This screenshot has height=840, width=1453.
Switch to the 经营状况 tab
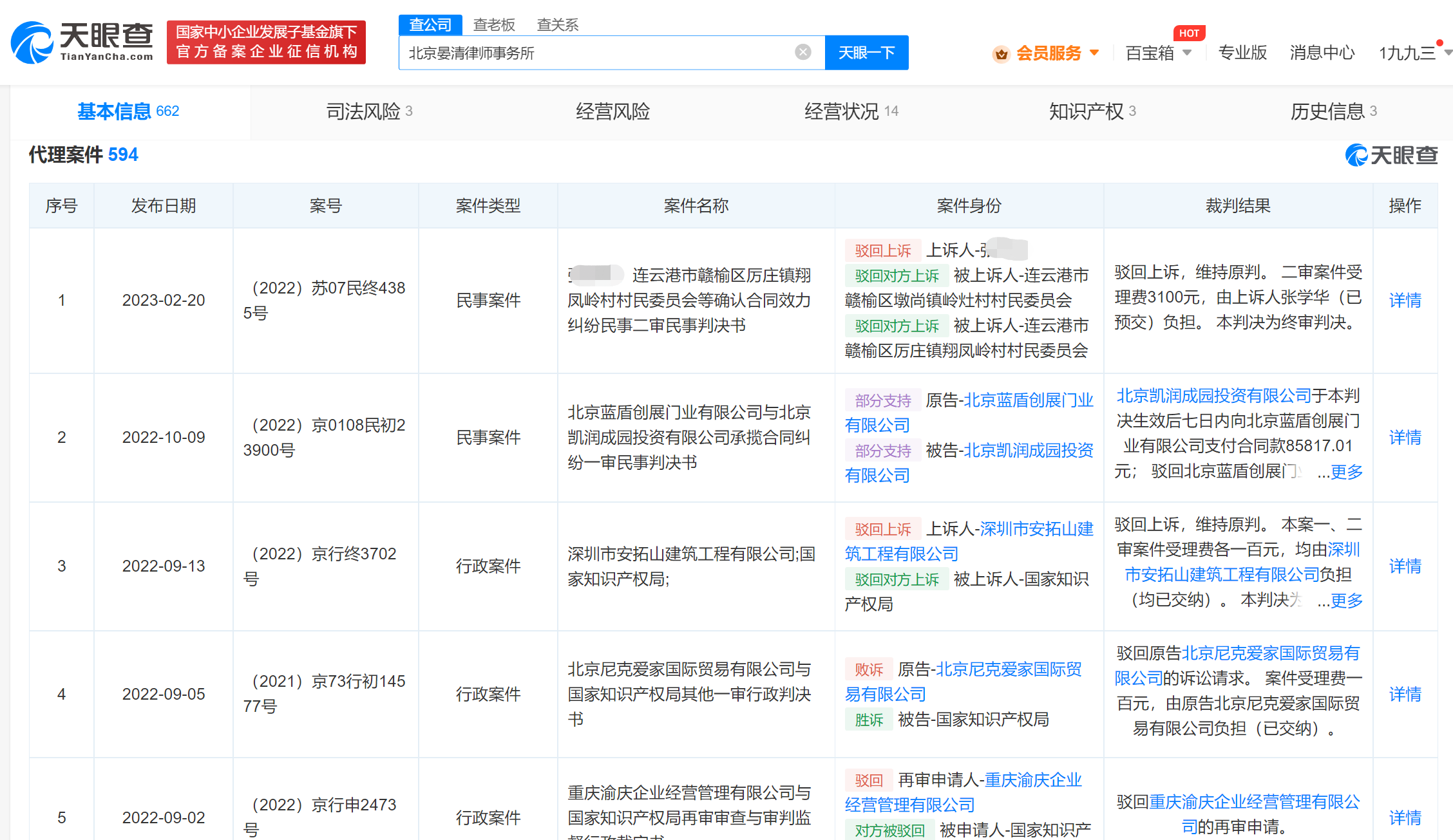point(851,112)
